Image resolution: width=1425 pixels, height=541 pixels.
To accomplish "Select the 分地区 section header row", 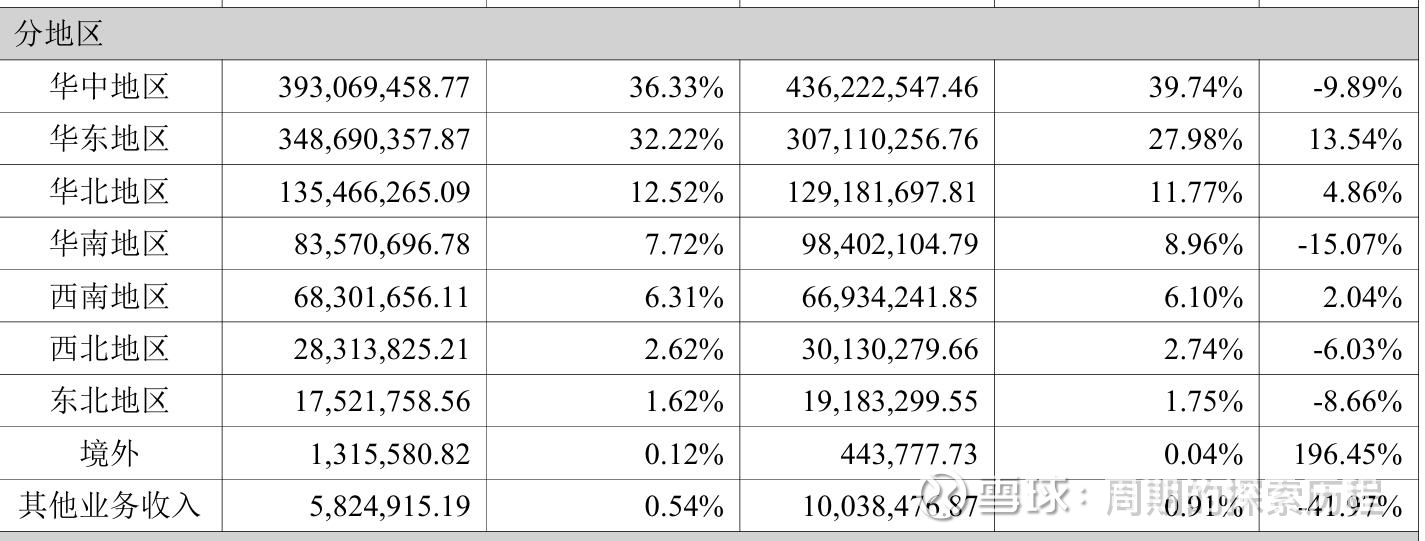I will 60,34.
